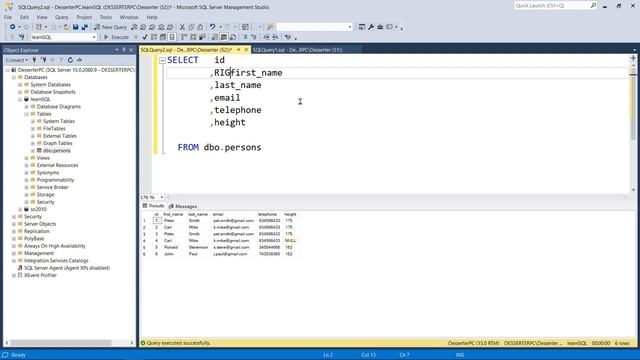Viewport: 640px width, 360px height.
Task: Click the Navigate Backward icon
Action: click(13, 27)
